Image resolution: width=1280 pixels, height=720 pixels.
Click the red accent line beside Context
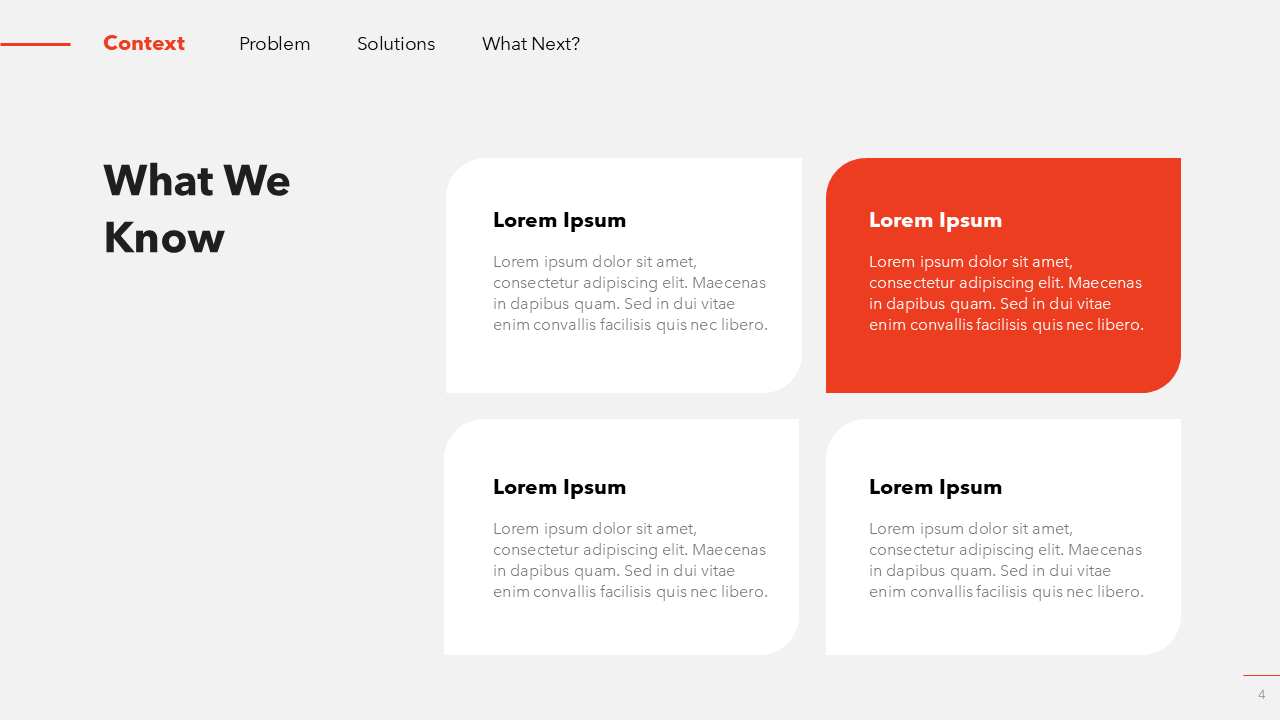point(35,44)
